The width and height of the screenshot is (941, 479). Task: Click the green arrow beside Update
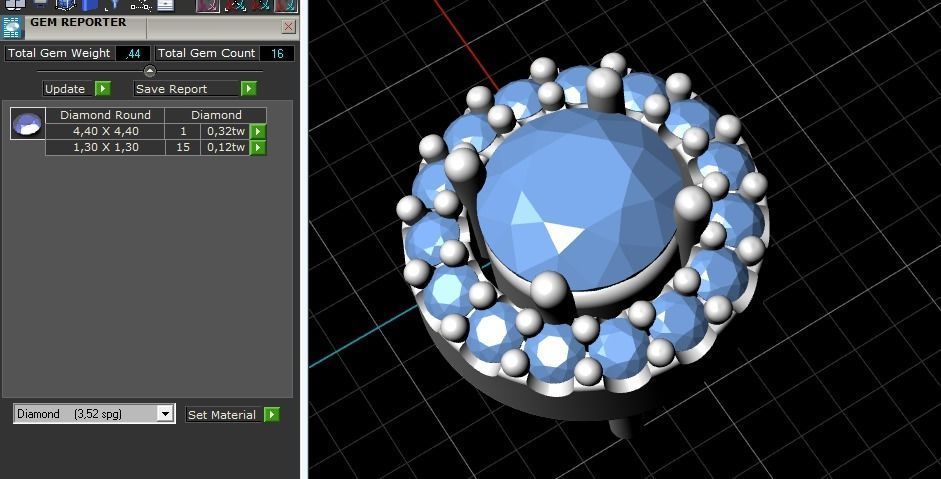coord(103,89)
